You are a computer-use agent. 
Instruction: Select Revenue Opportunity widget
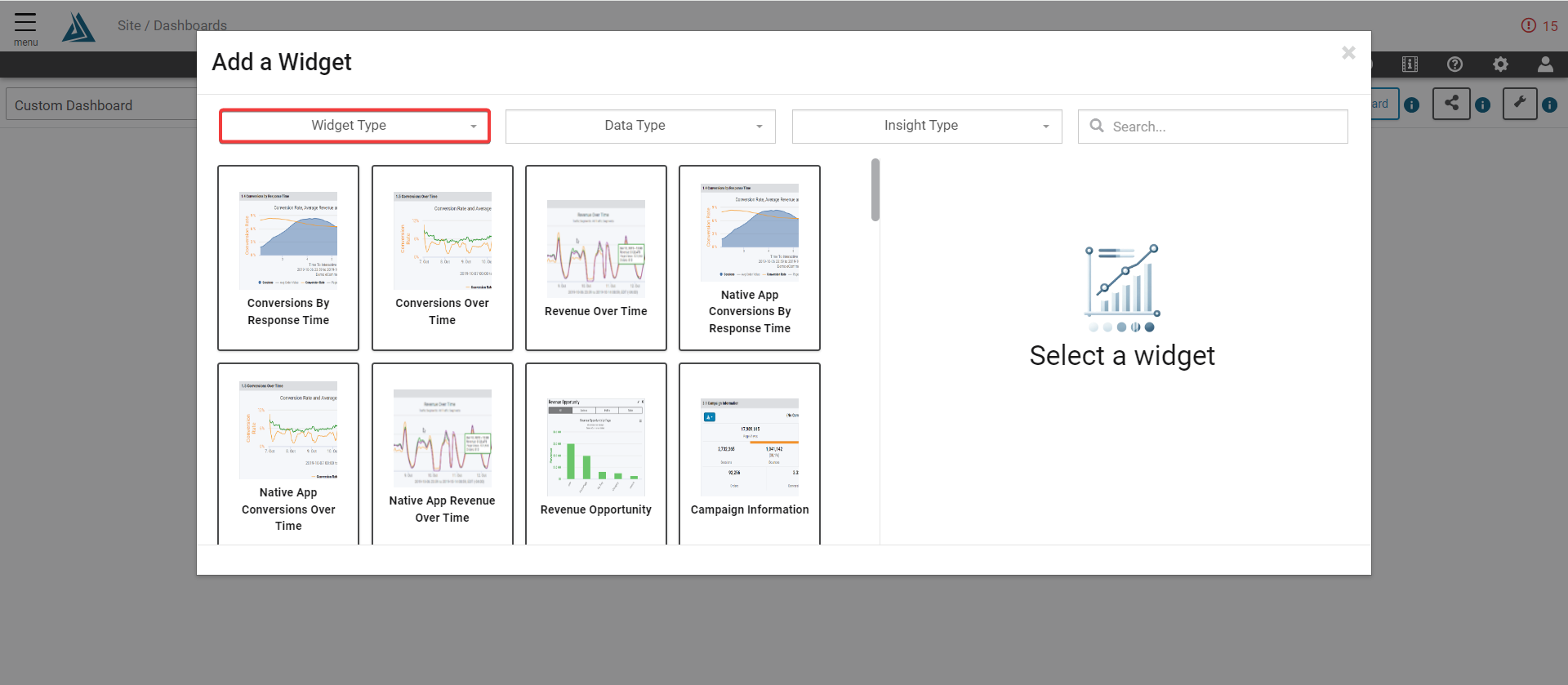click(x=596, y=454)
